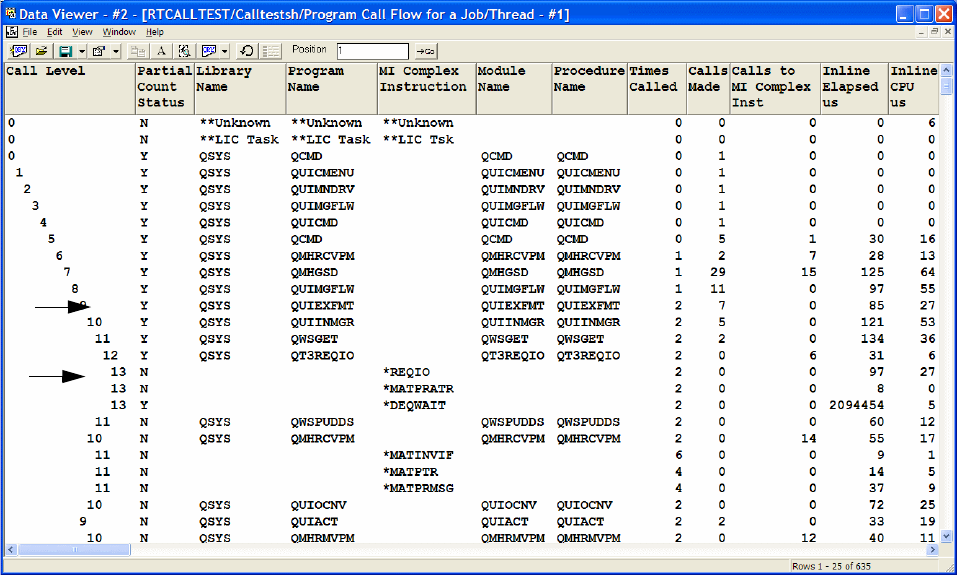
Task: Click the Call Level column header
Action: pos(70,89)
